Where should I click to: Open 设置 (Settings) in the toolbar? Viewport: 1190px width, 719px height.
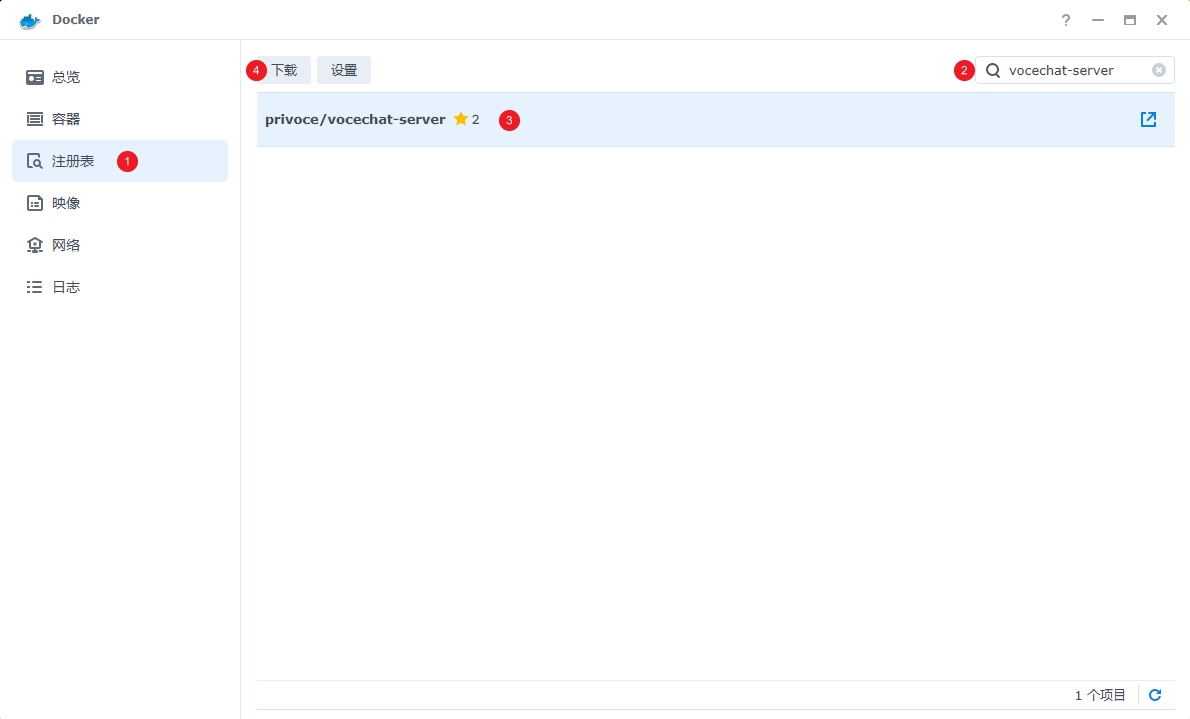coord(343,69)
